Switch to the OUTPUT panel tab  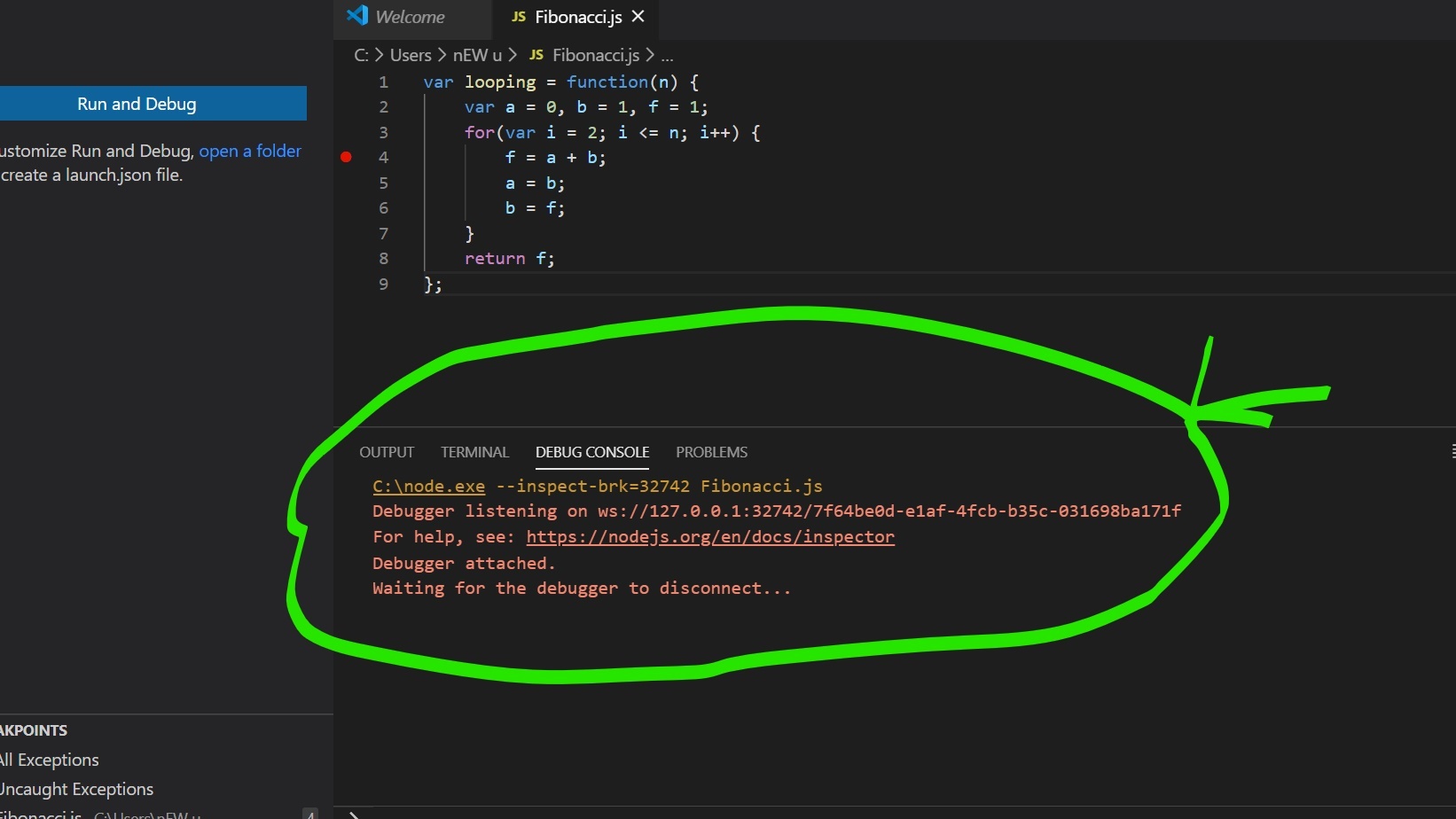coord(386,452)
